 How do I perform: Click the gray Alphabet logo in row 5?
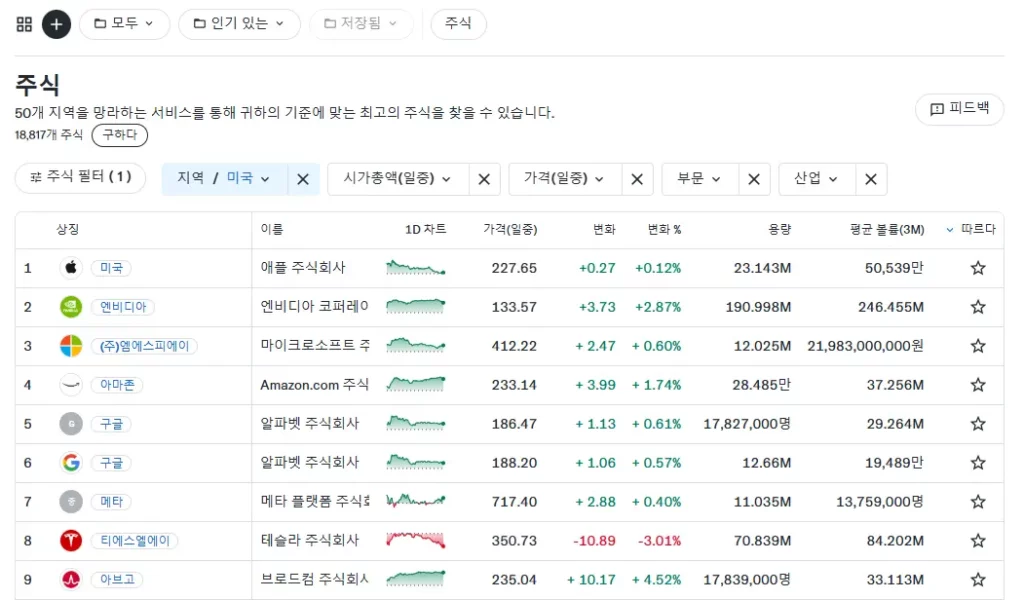(x=71, y=424)
